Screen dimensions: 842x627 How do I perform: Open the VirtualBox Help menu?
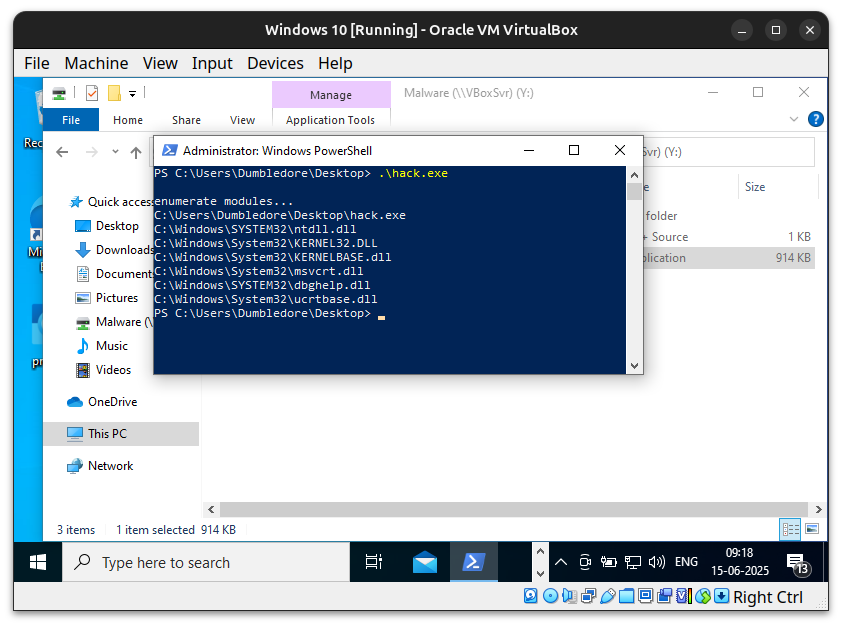click(x=335, y=63)
